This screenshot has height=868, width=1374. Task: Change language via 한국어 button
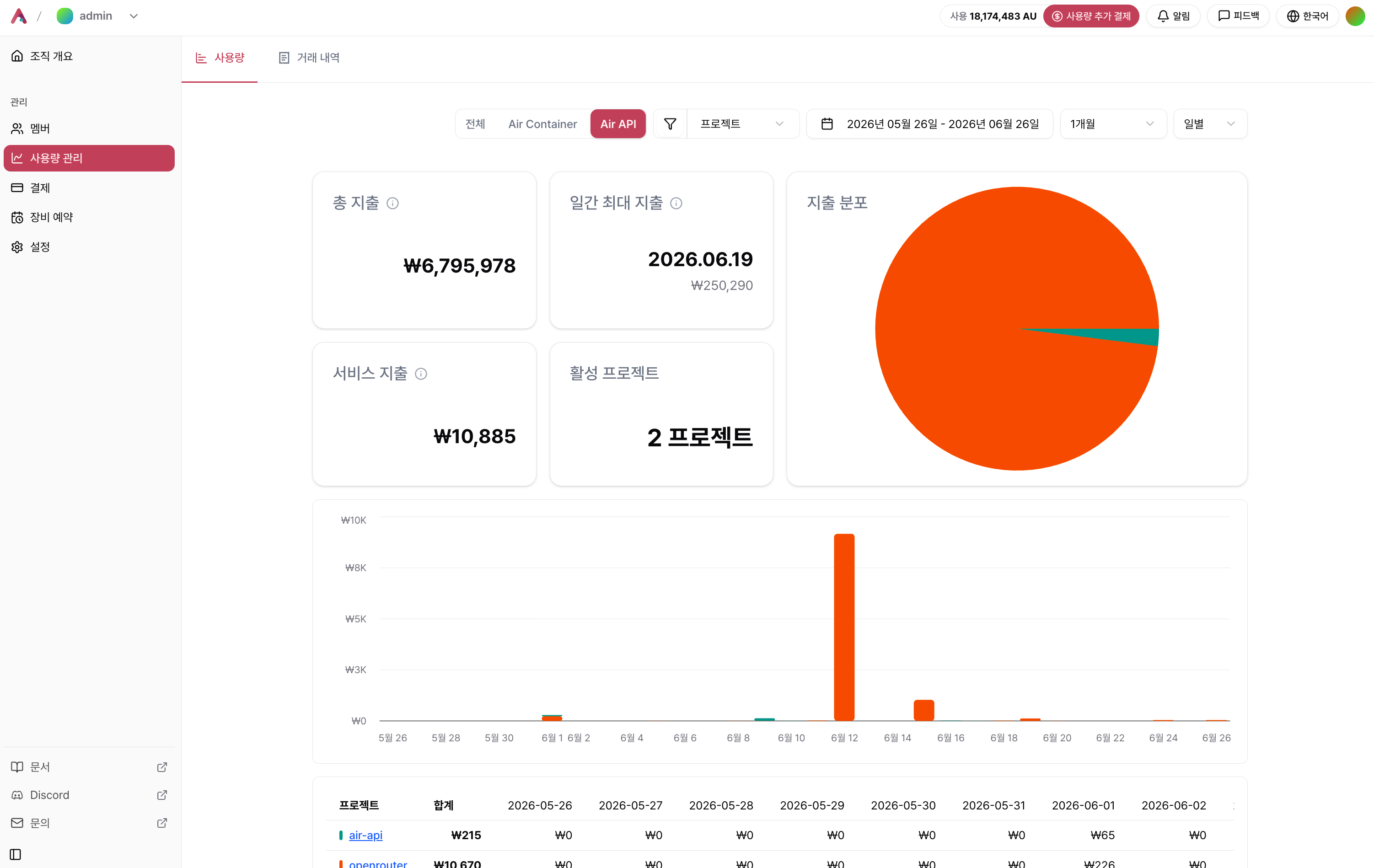1307,16
